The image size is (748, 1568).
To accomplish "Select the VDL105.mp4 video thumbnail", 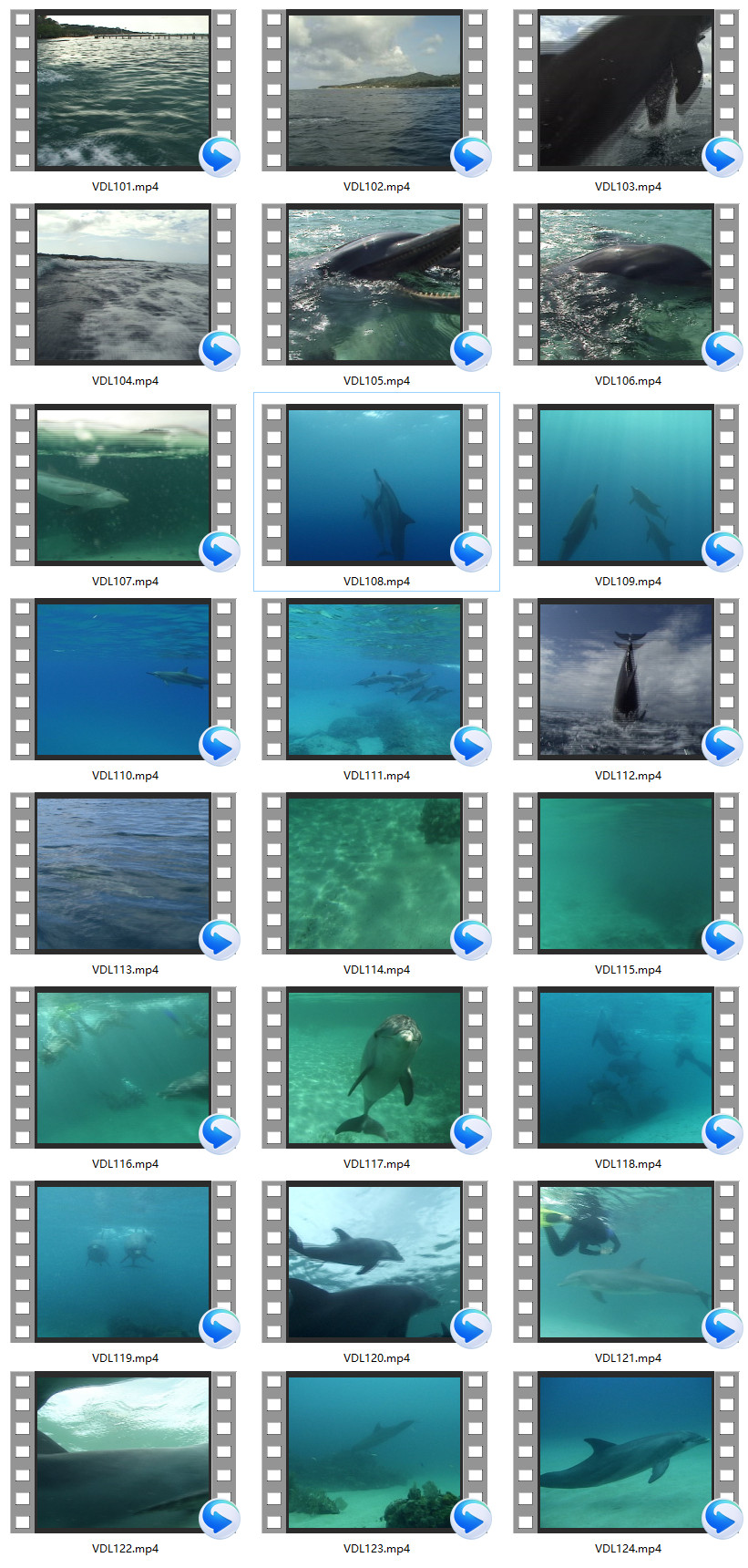I will tap(374, 284).
